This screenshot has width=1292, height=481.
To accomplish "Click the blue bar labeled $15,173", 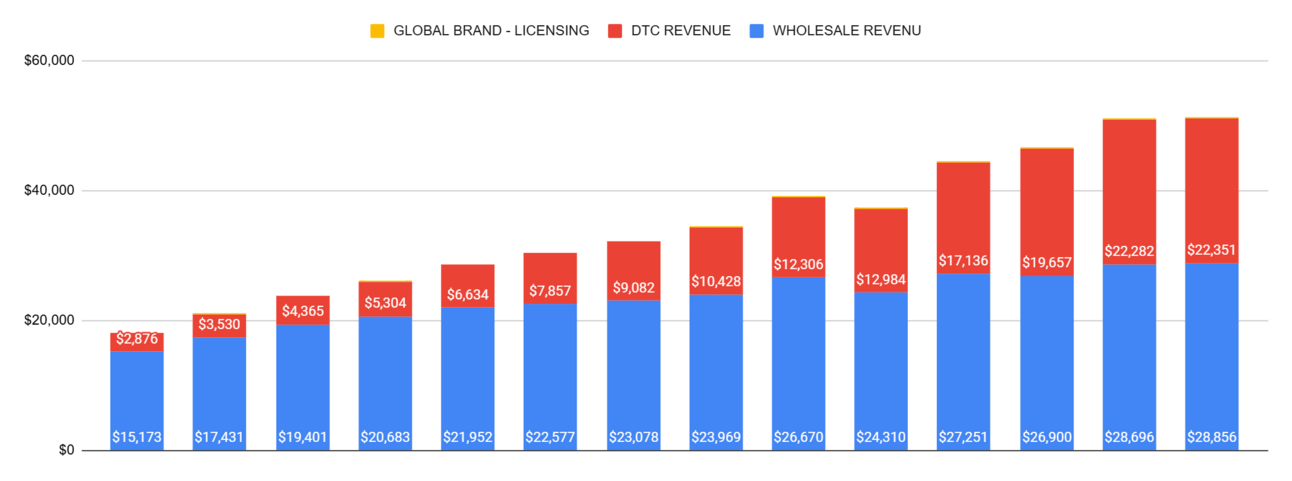I will click(137, 401).
